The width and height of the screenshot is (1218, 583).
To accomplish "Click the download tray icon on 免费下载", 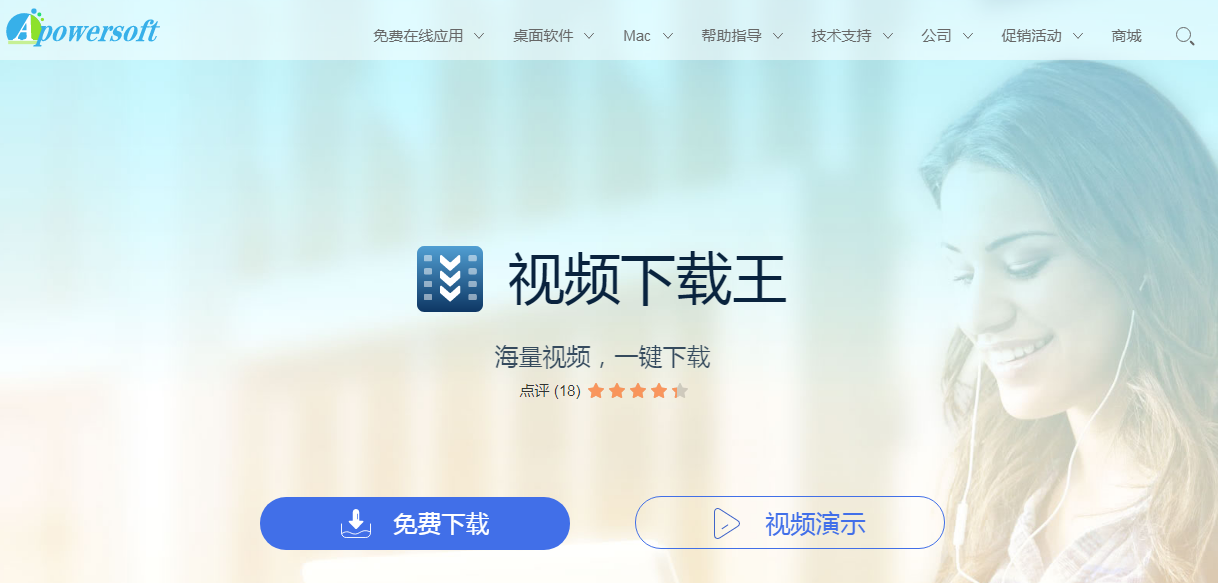I will [x=356, y=523].
